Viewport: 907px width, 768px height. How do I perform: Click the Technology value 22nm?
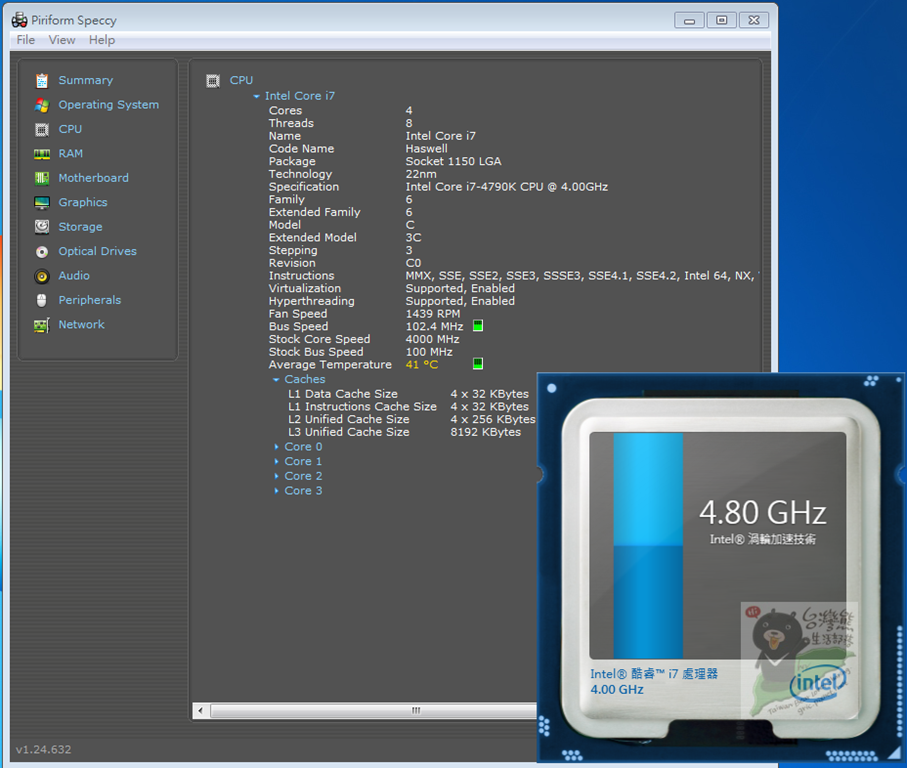click(421, 174)
